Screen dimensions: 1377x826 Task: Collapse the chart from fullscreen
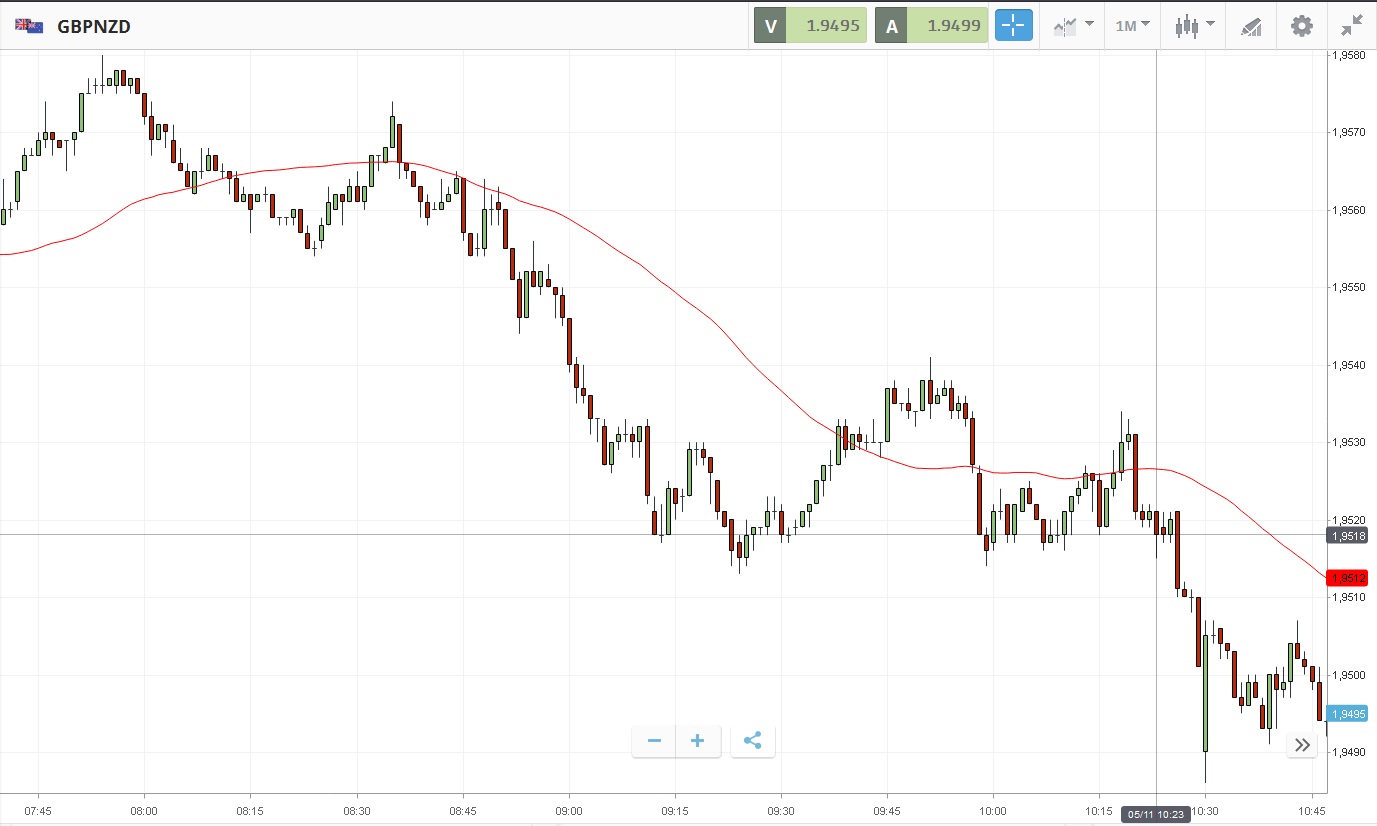[1352, 26]
